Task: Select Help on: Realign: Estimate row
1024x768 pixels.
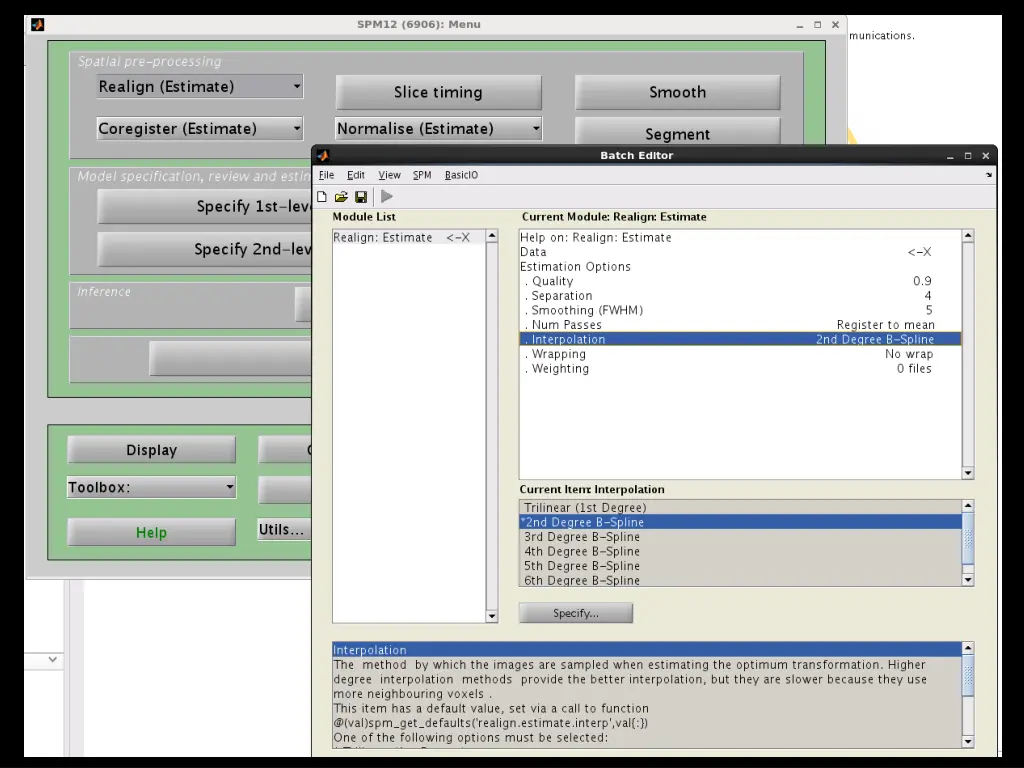Action: click(x=740, y=238)
